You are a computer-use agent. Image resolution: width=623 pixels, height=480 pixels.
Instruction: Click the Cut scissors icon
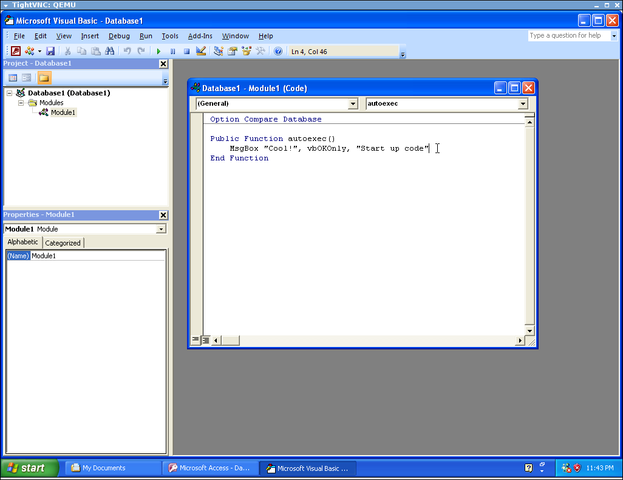point(68,51)
